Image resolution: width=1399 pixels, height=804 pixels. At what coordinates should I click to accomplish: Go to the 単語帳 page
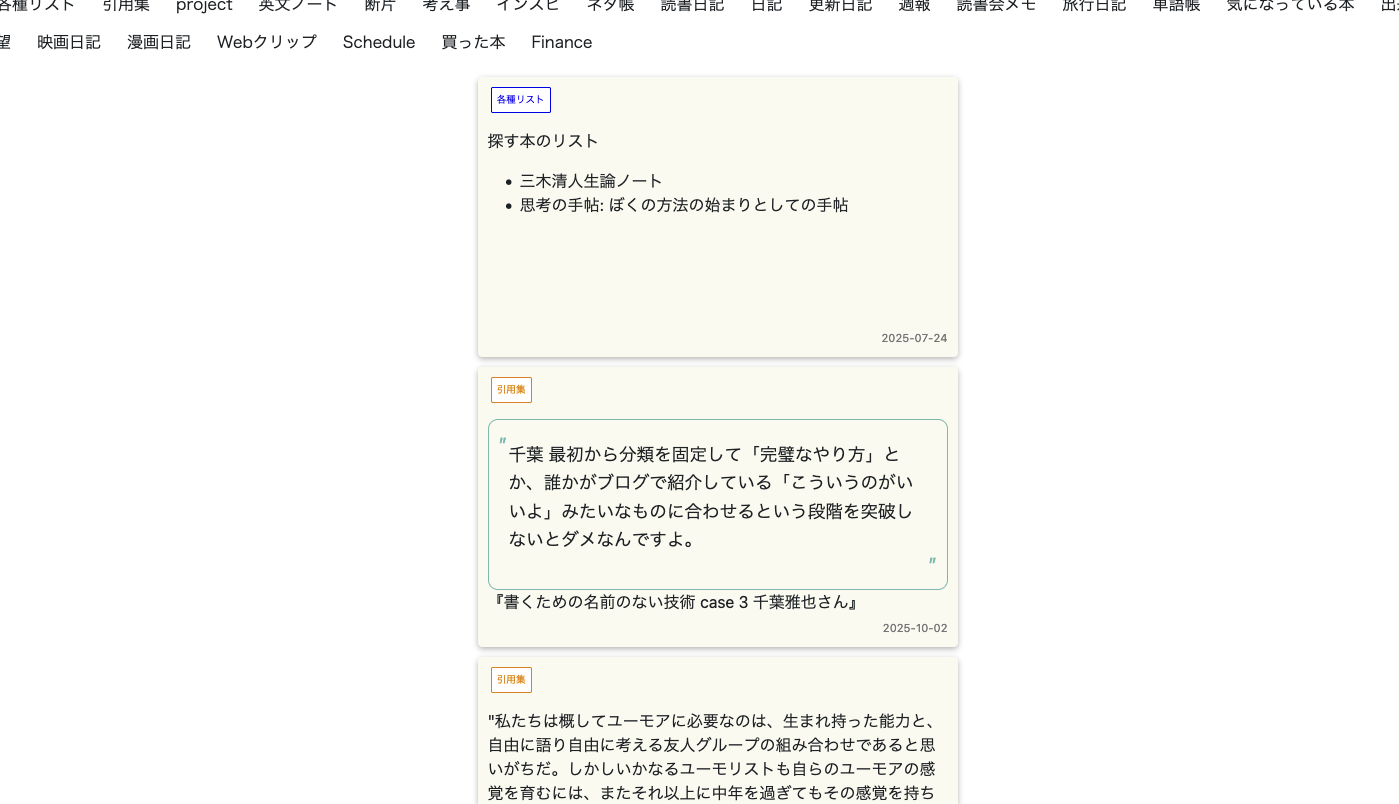click(x=1175, y=7)
